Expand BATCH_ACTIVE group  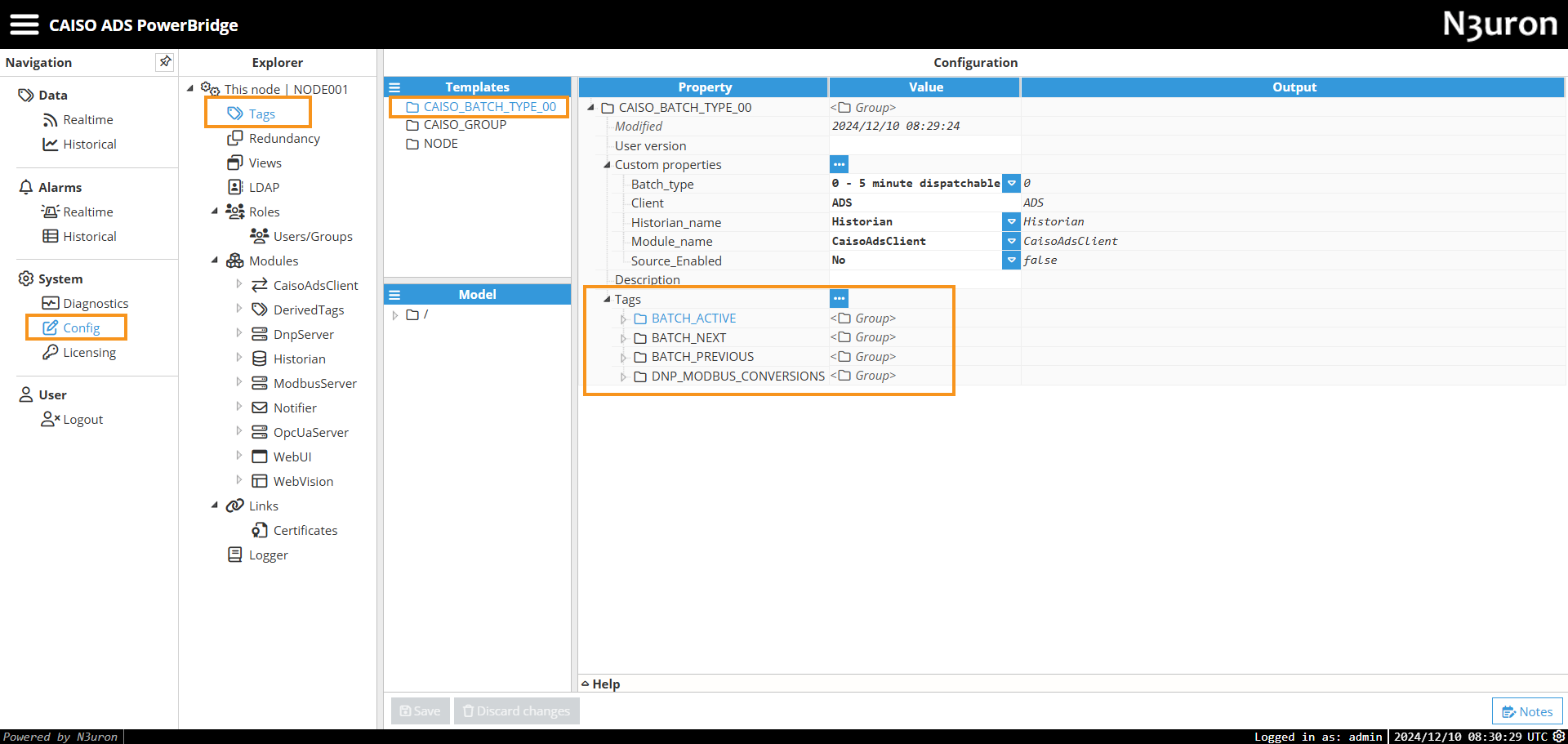[623, 319]
